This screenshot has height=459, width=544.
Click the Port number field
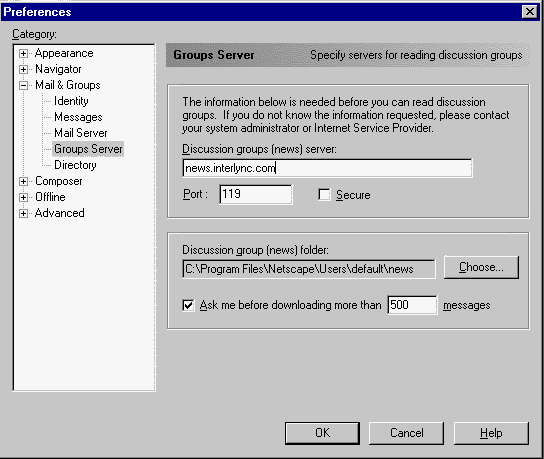coord(256,194)
